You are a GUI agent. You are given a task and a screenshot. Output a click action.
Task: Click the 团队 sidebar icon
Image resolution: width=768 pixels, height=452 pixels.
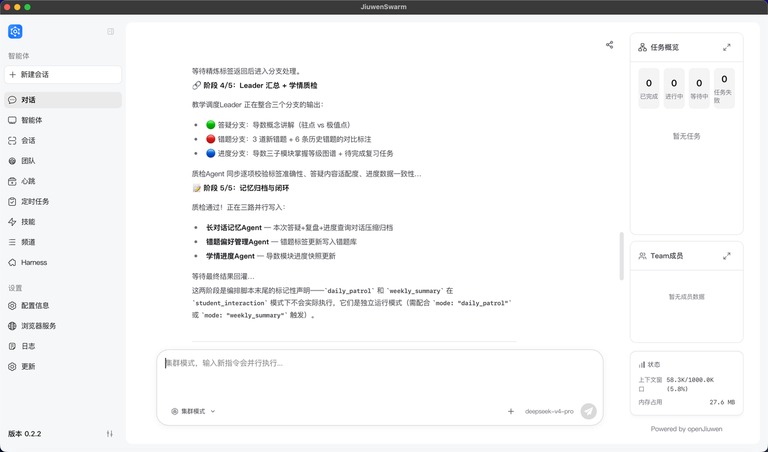(x=12, y=161)
